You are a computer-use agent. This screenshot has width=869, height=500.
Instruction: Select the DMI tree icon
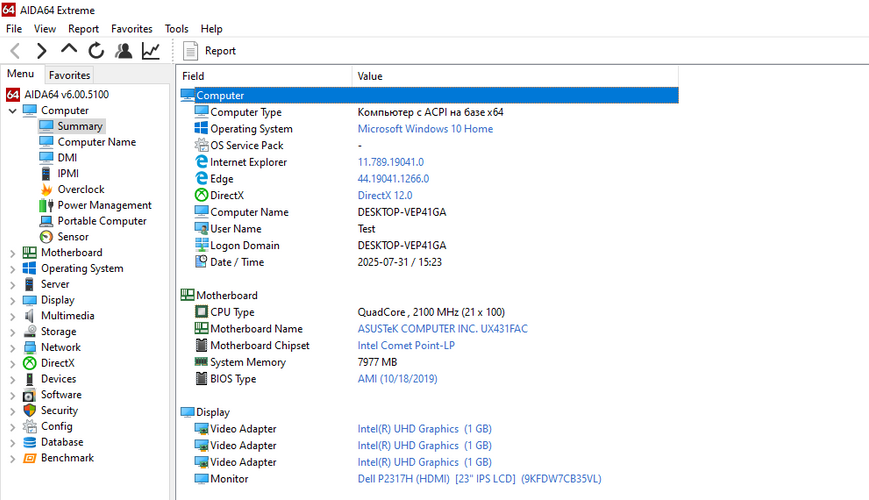tap(47, 158)
